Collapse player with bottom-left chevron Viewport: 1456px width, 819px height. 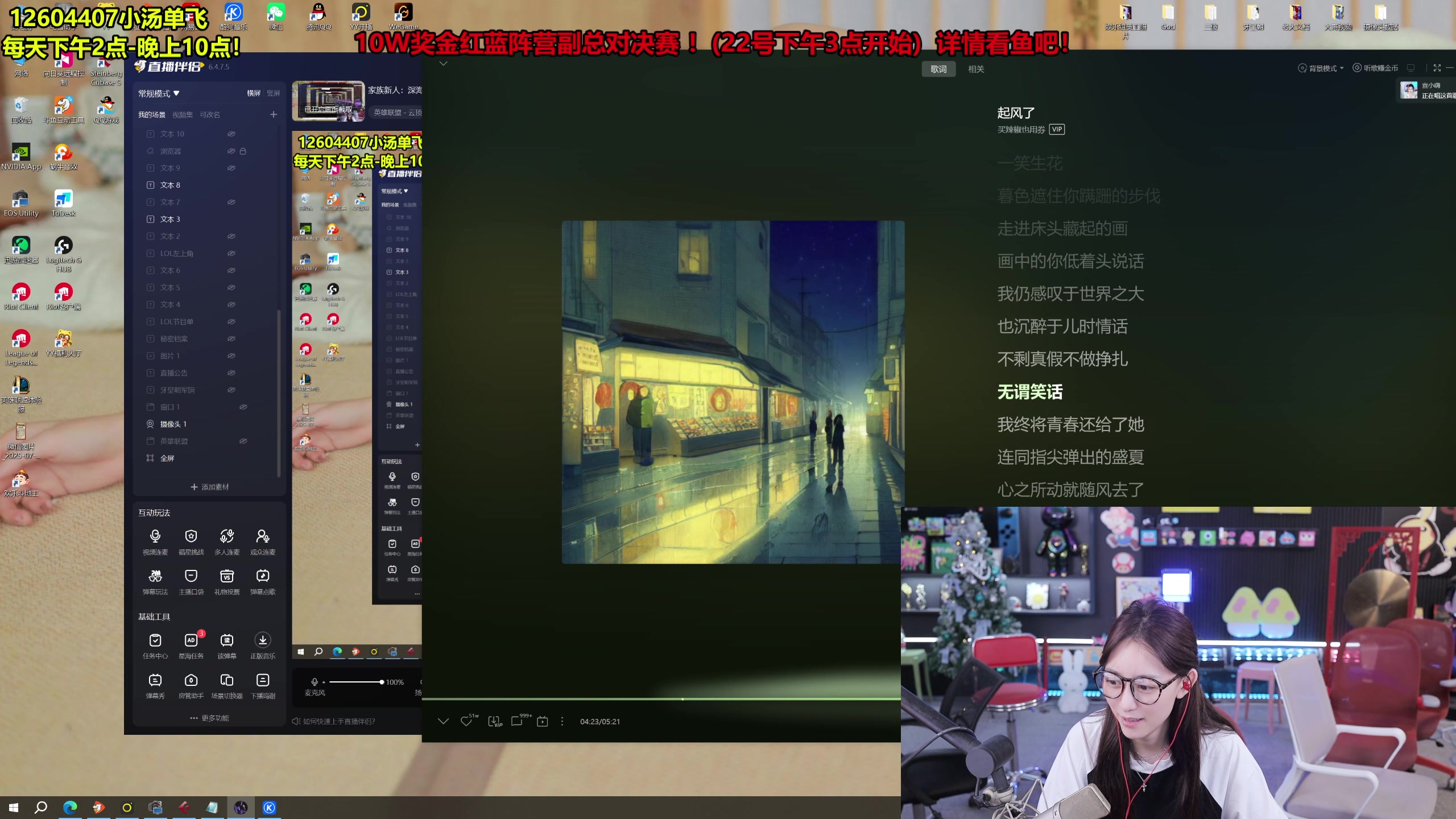(444, 721)
